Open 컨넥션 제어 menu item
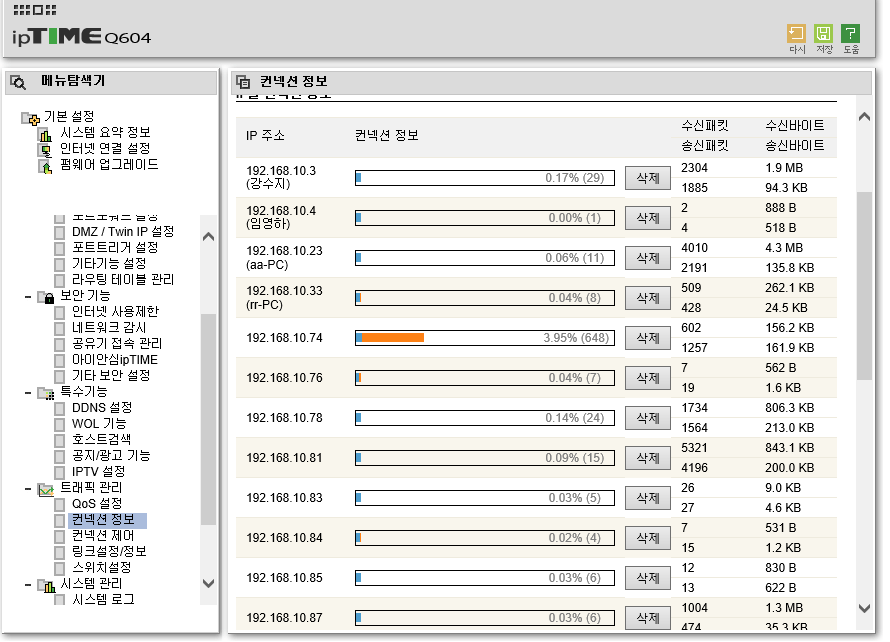 pyautogui.click(x=103, y=535)
